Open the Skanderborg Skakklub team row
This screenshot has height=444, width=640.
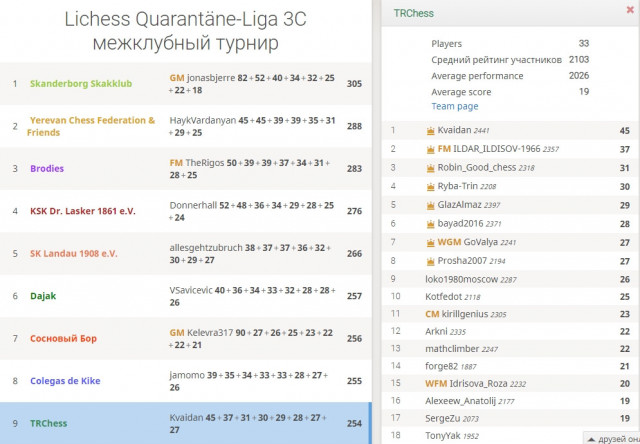(x=186, y=84)
